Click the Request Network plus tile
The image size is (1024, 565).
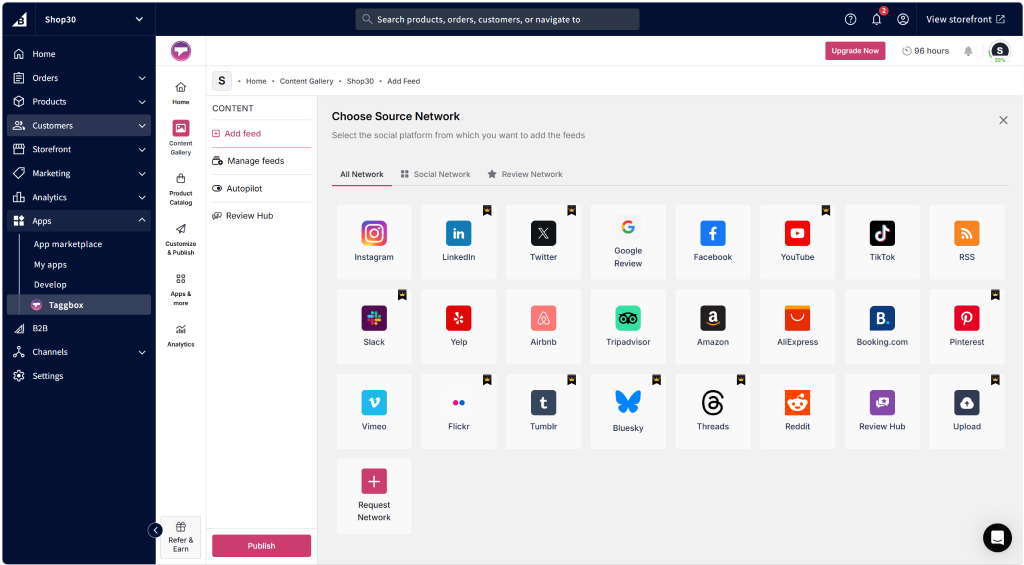tap(374, 496)
